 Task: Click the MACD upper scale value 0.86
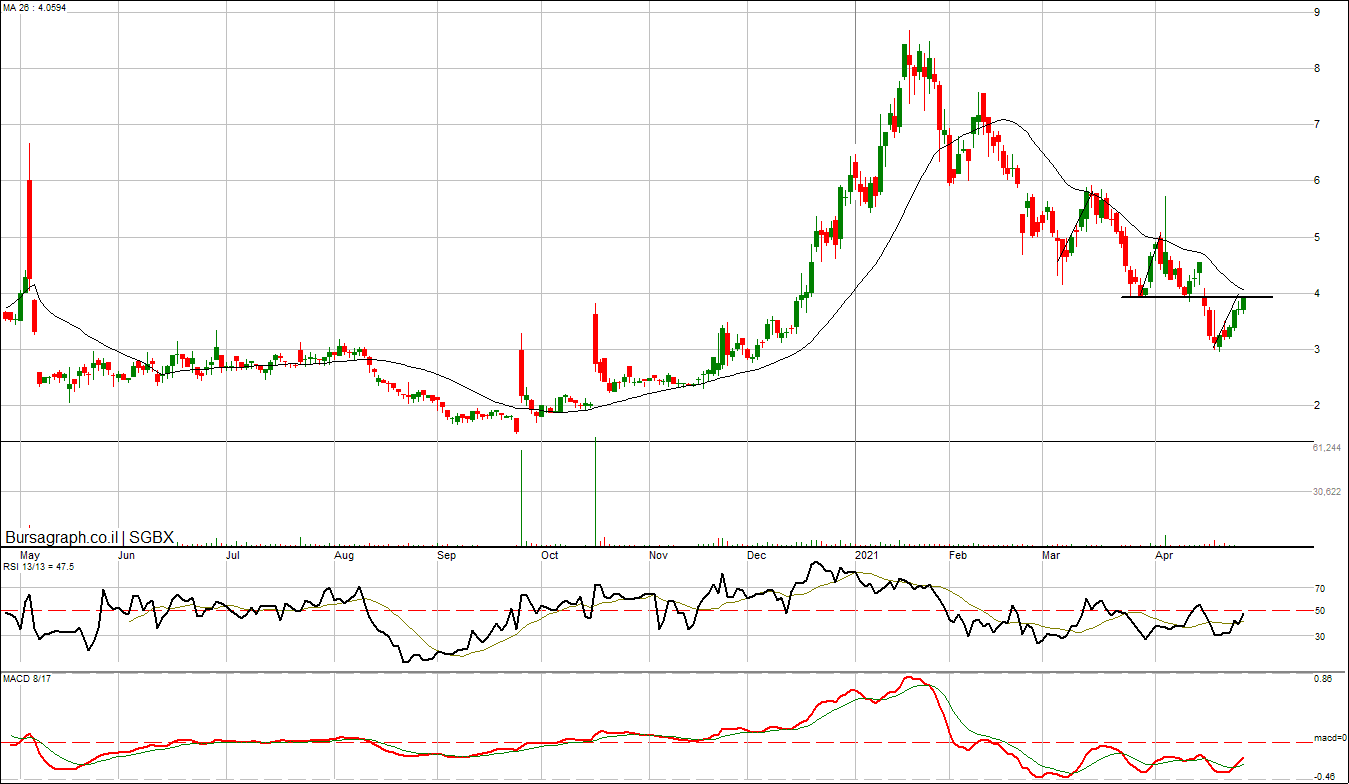[x=1323, y=680]
